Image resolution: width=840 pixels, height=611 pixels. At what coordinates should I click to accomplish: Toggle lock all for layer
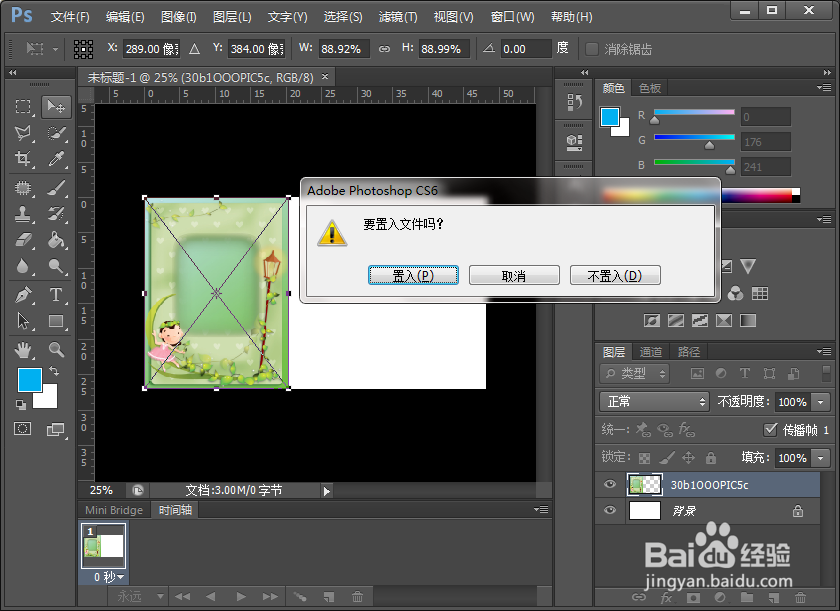click(711, 458)
